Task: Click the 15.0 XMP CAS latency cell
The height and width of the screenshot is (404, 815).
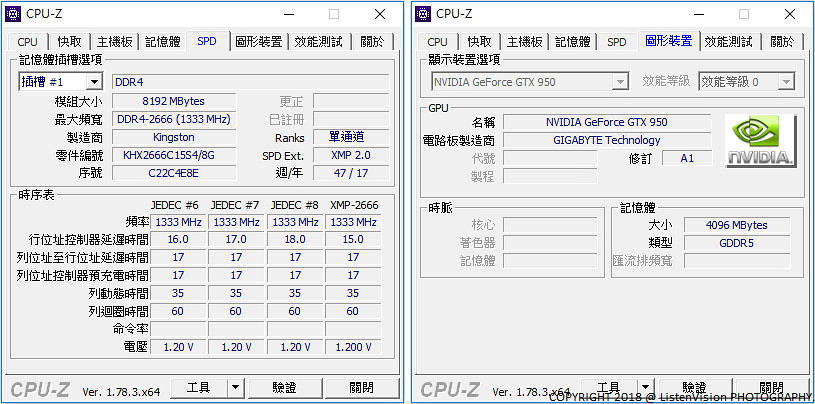Action: (353, 239)
